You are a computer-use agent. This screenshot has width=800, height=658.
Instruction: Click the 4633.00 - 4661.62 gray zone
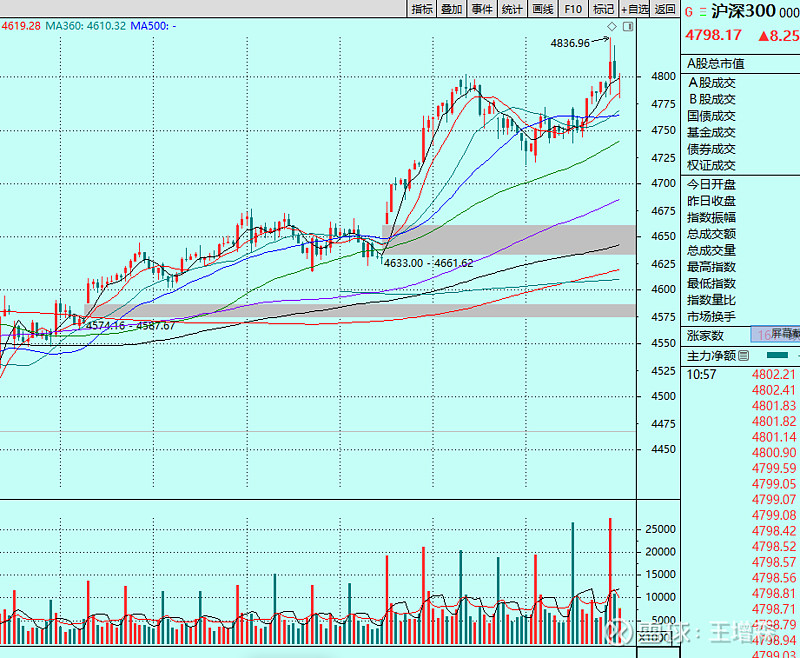click(x=510, y=239)
